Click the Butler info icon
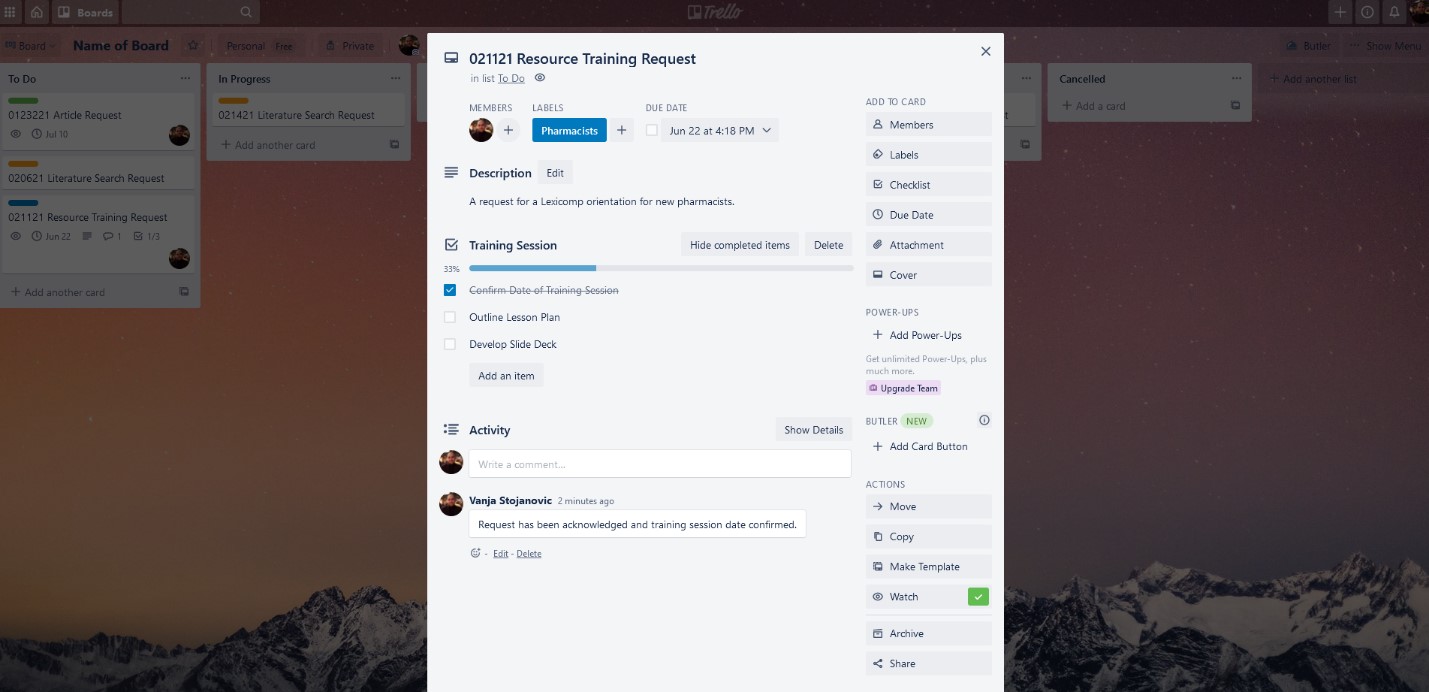 pos(984,421)
